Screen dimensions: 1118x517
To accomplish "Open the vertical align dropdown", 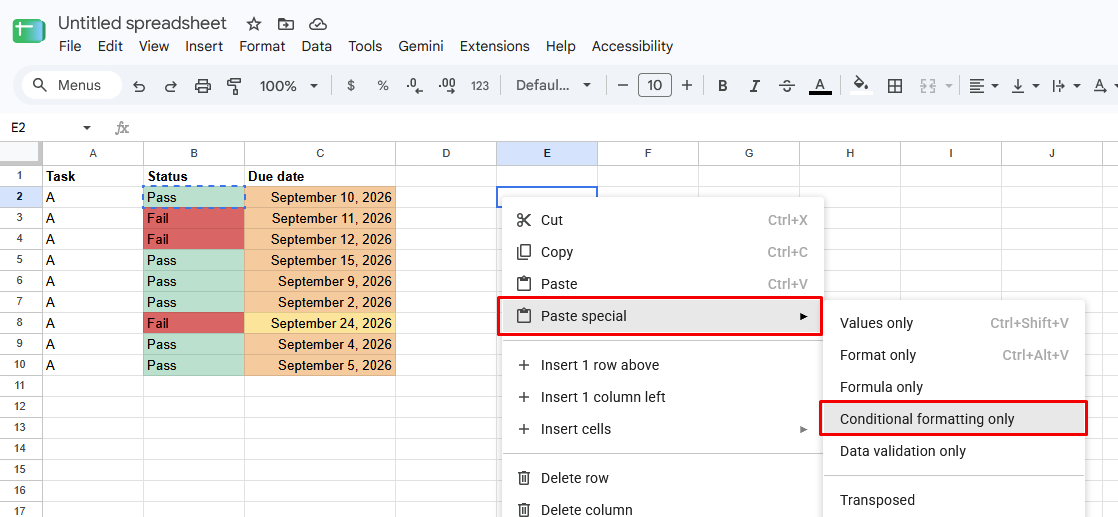I will pos(1025,86).
